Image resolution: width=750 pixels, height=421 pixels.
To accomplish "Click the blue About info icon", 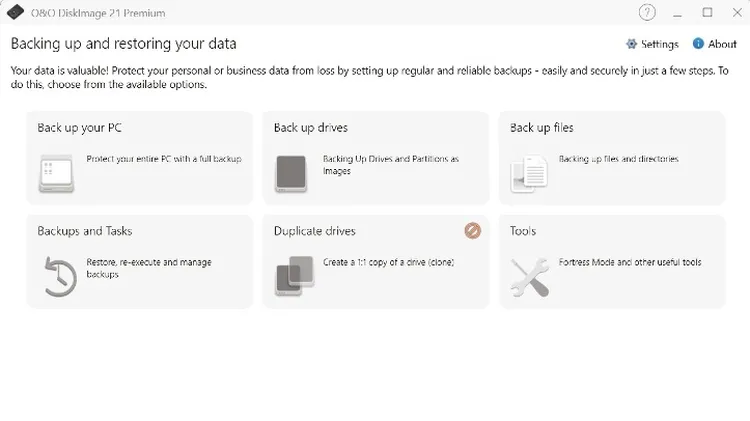I will [x=698, y=44].
